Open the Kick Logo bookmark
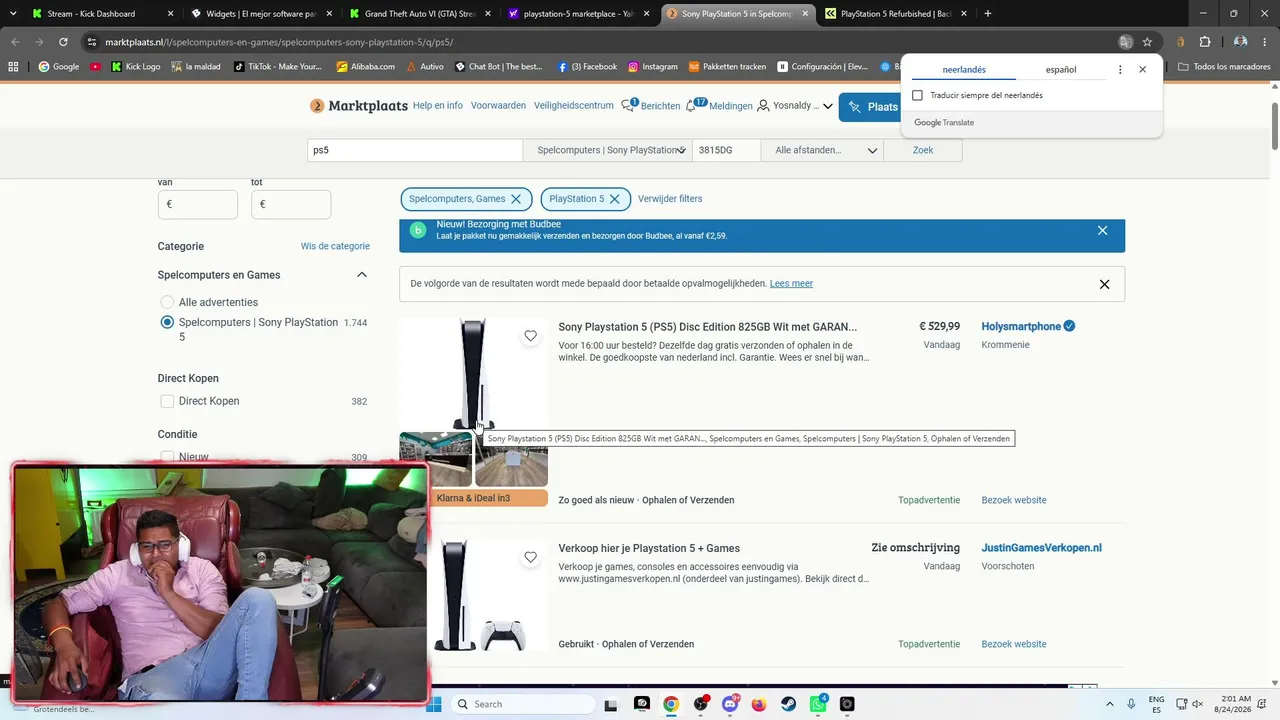This screenshot has height=720, width=1280. coord(135,67)
